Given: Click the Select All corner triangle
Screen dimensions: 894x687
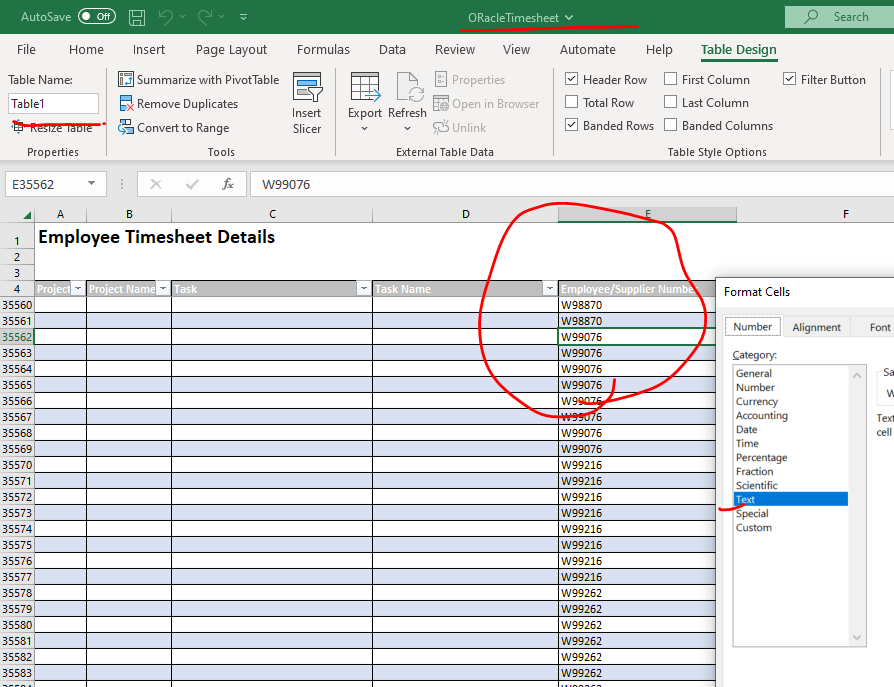Looking at the screenshot, I should [26, 214].
